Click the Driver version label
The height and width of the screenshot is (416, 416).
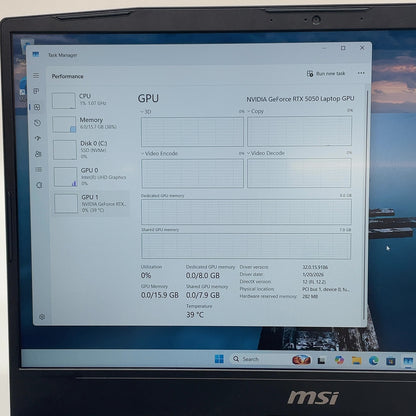[x=254, y=267]
